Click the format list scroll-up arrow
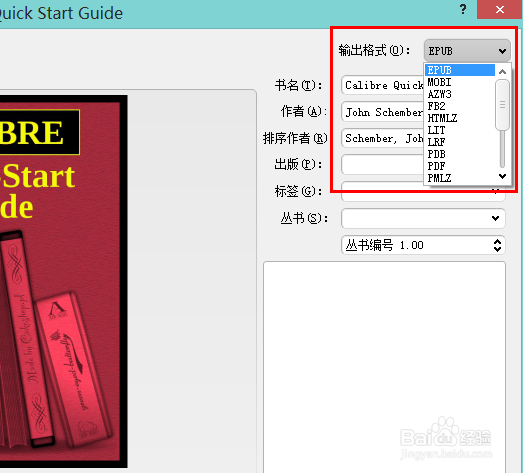Screen dimensions: 523x473 (502, 71)
